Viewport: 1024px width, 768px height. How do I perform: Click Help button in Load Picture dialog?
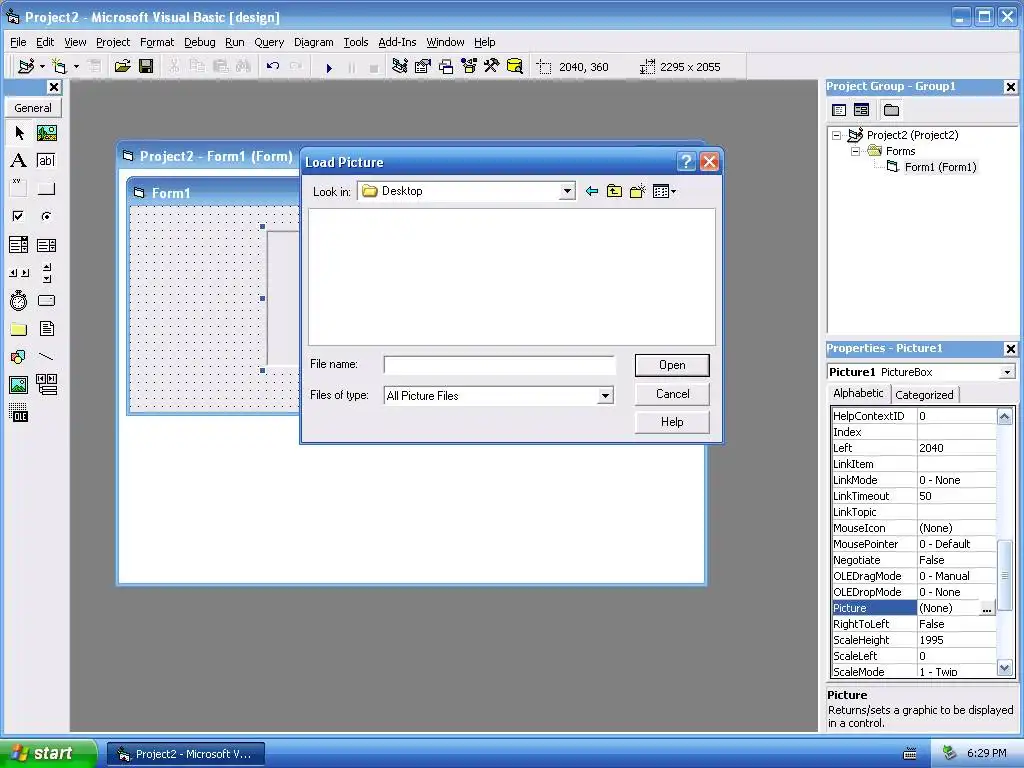(672, 422)
